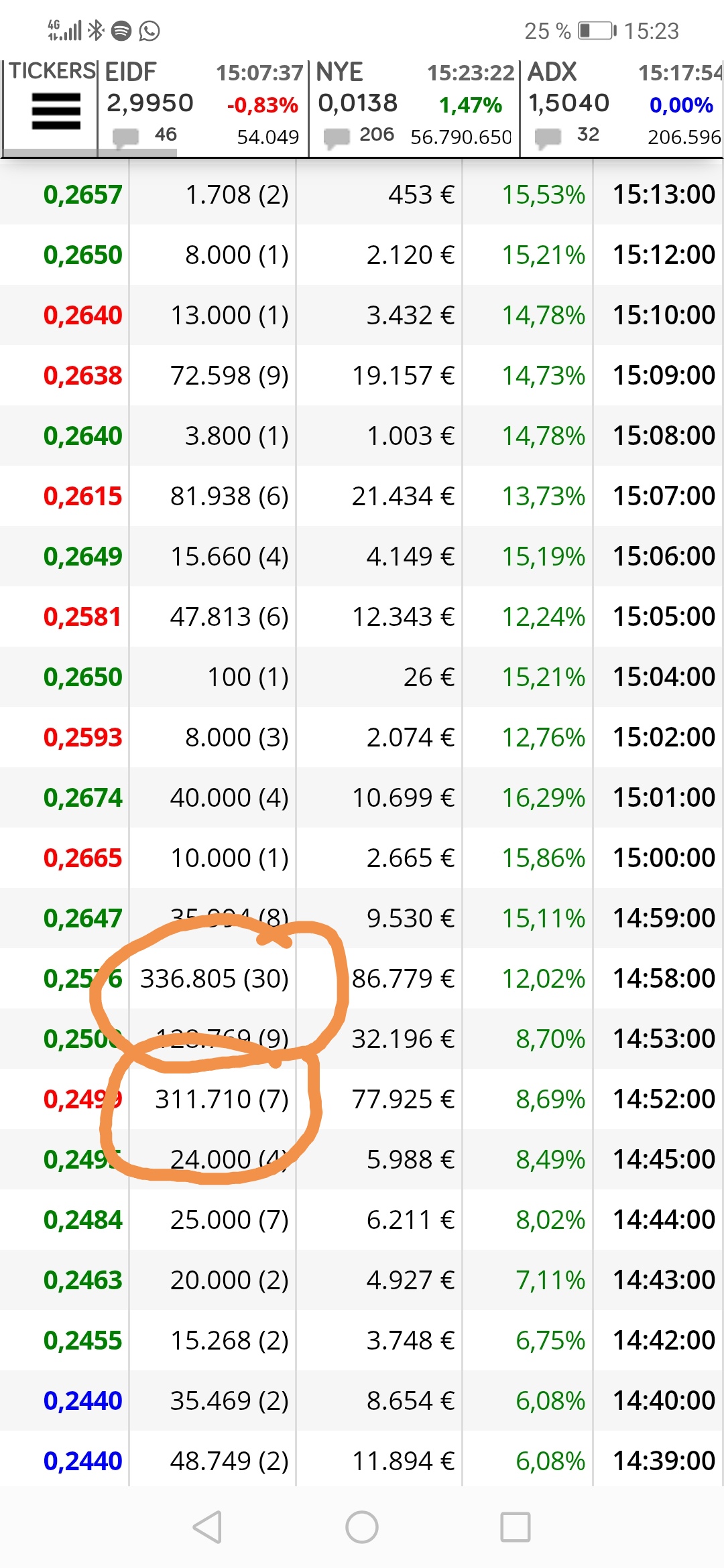Select volume 311.710 (7)
This screenshot has height=1568, width=724.
222,1099
